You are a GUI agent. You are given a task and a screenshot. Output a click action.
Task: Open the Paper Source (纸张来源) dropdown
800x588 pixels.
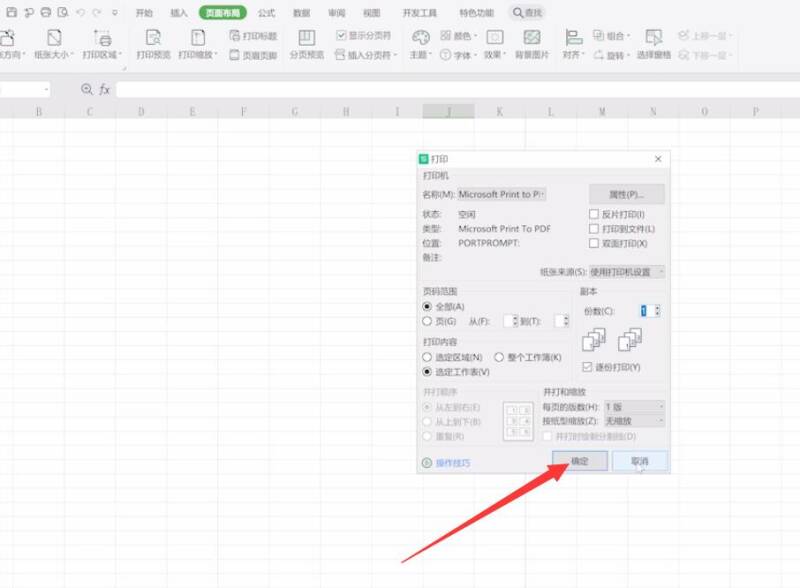[627, 272]
